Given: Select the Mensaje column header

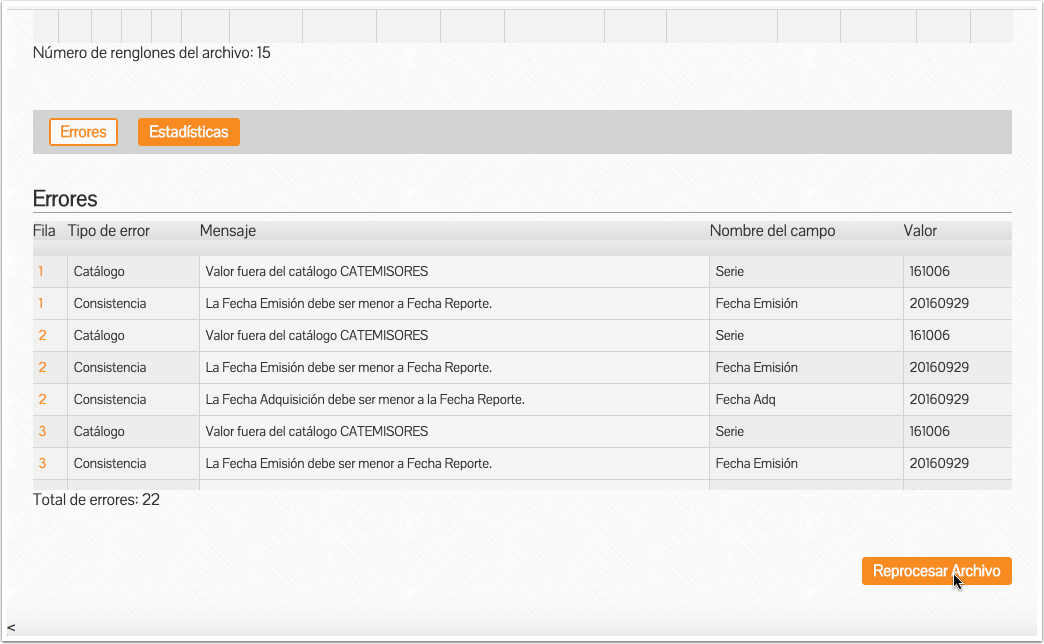Looking at the screenshot, I should (228, 231).
